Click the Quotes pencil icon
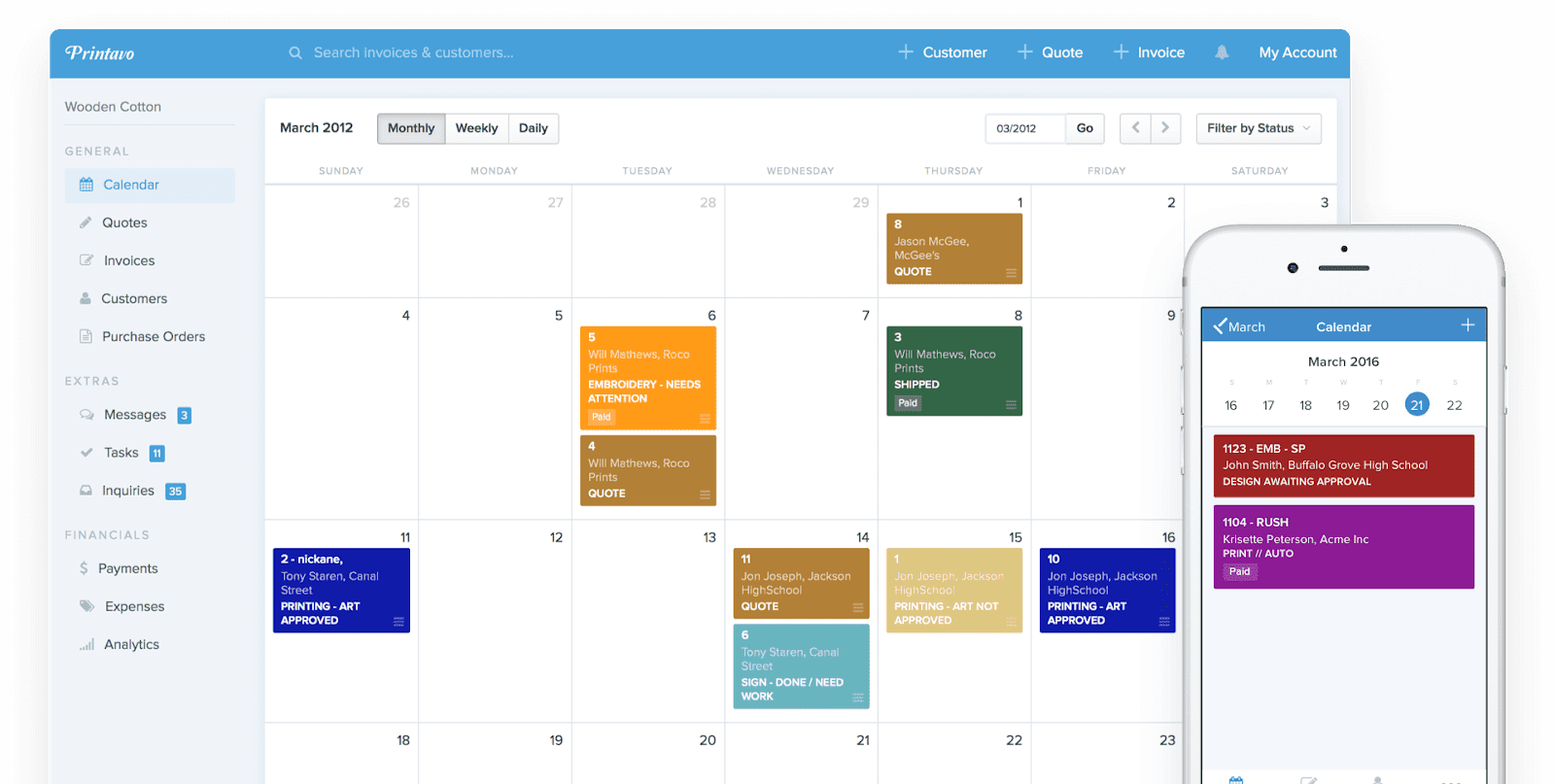The height and width of the screenshot is (784, 1555). pyautogui.click(x=86, y=222)
